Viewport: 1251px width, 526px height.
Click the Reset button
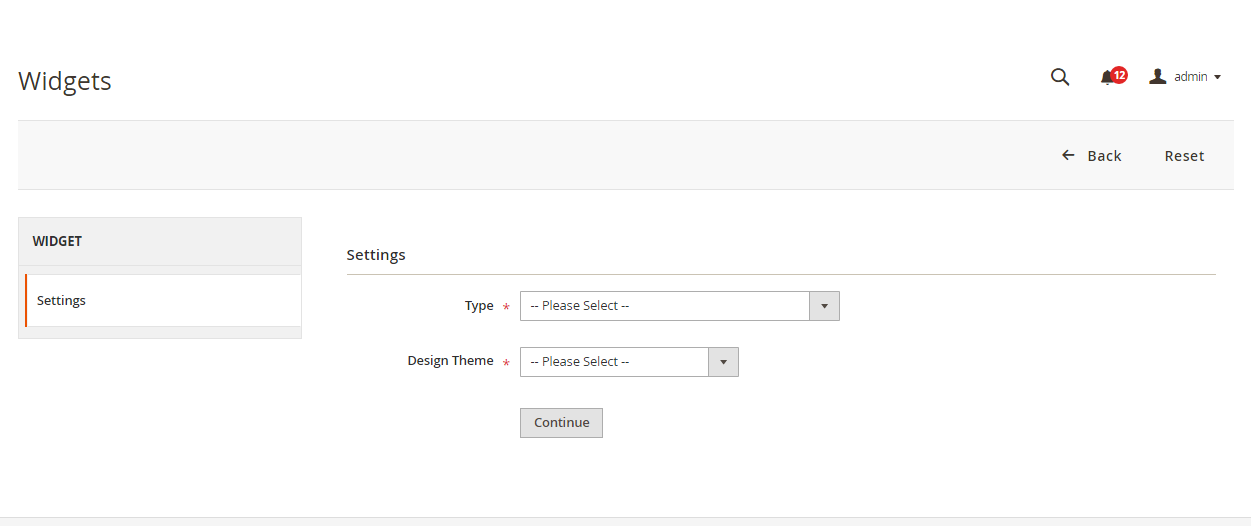pos(1184,156)
